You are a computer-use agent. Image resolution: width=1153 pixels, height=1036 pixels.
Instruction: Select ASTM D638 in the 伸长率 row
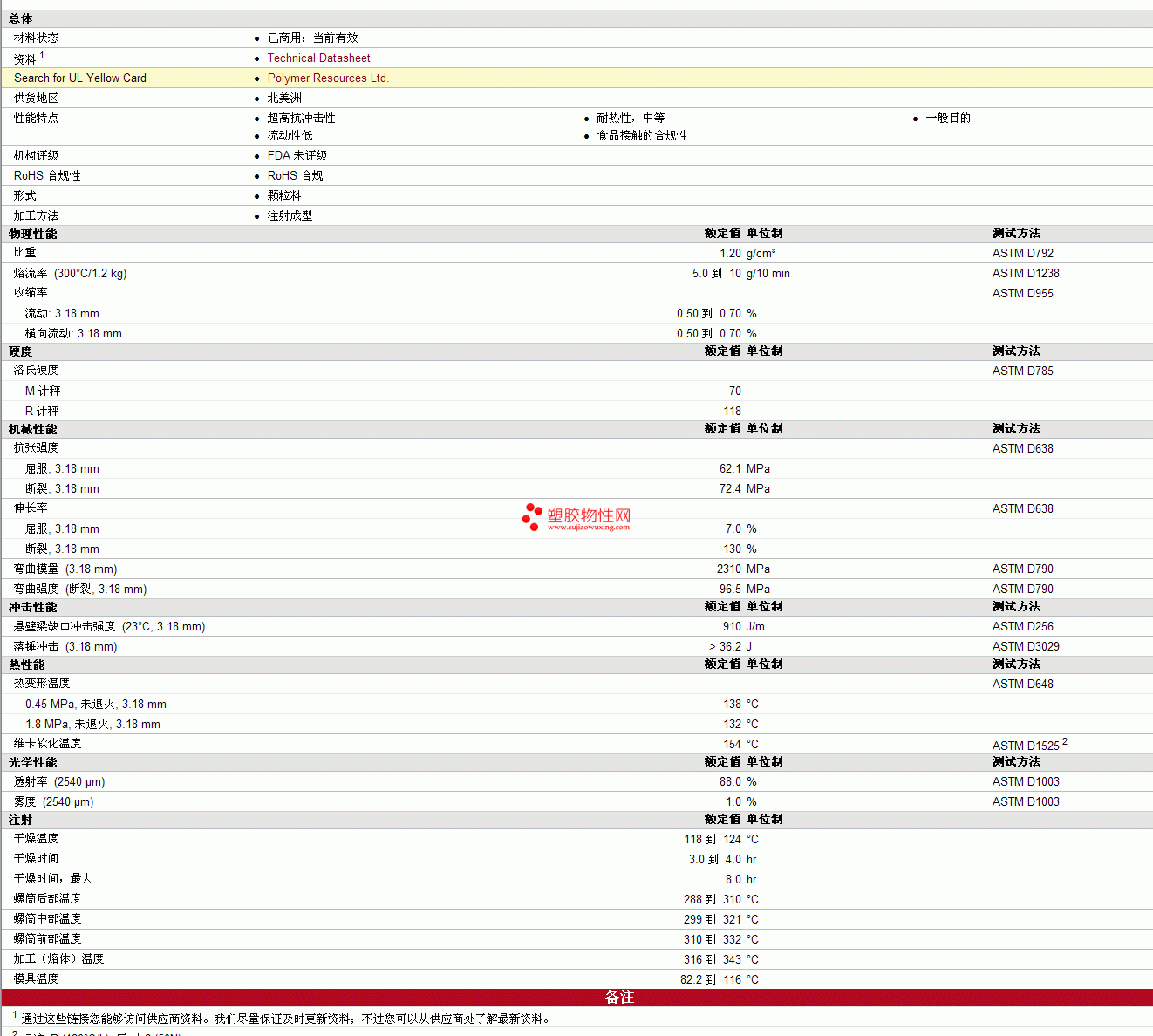click(x=1023, y=508)
